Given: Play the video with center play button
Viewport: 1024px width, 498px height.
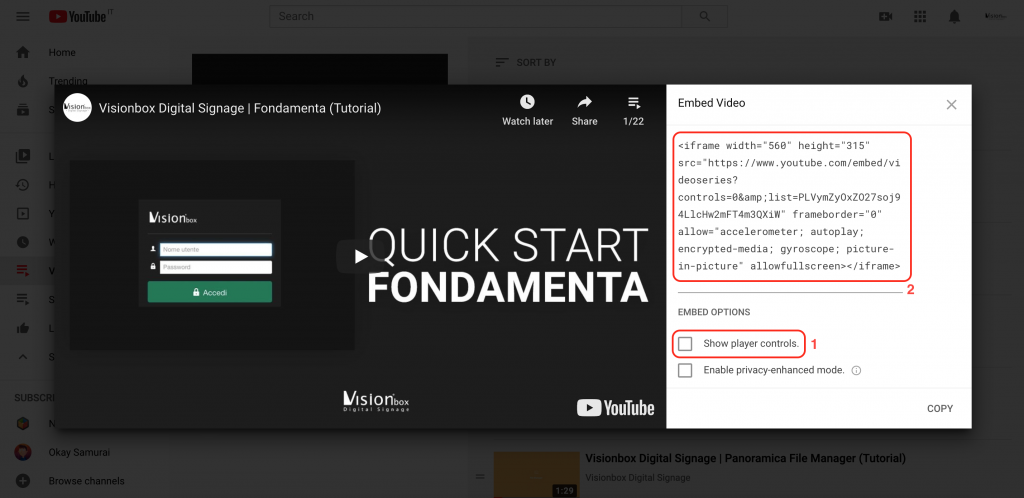Looking at the screenshot, I should [x=361, y=257].
